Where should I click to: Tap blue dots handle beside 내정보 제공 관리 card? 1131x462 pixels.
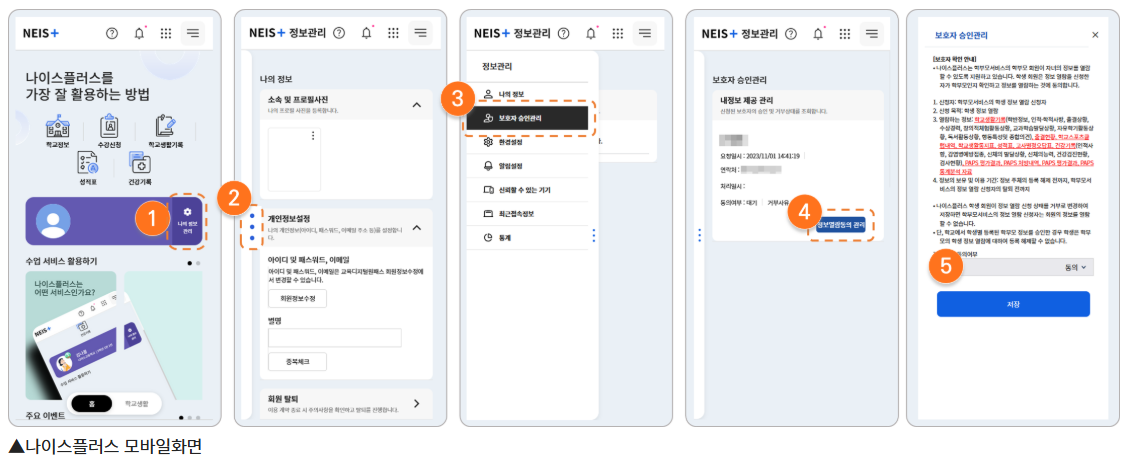point(699,235)
